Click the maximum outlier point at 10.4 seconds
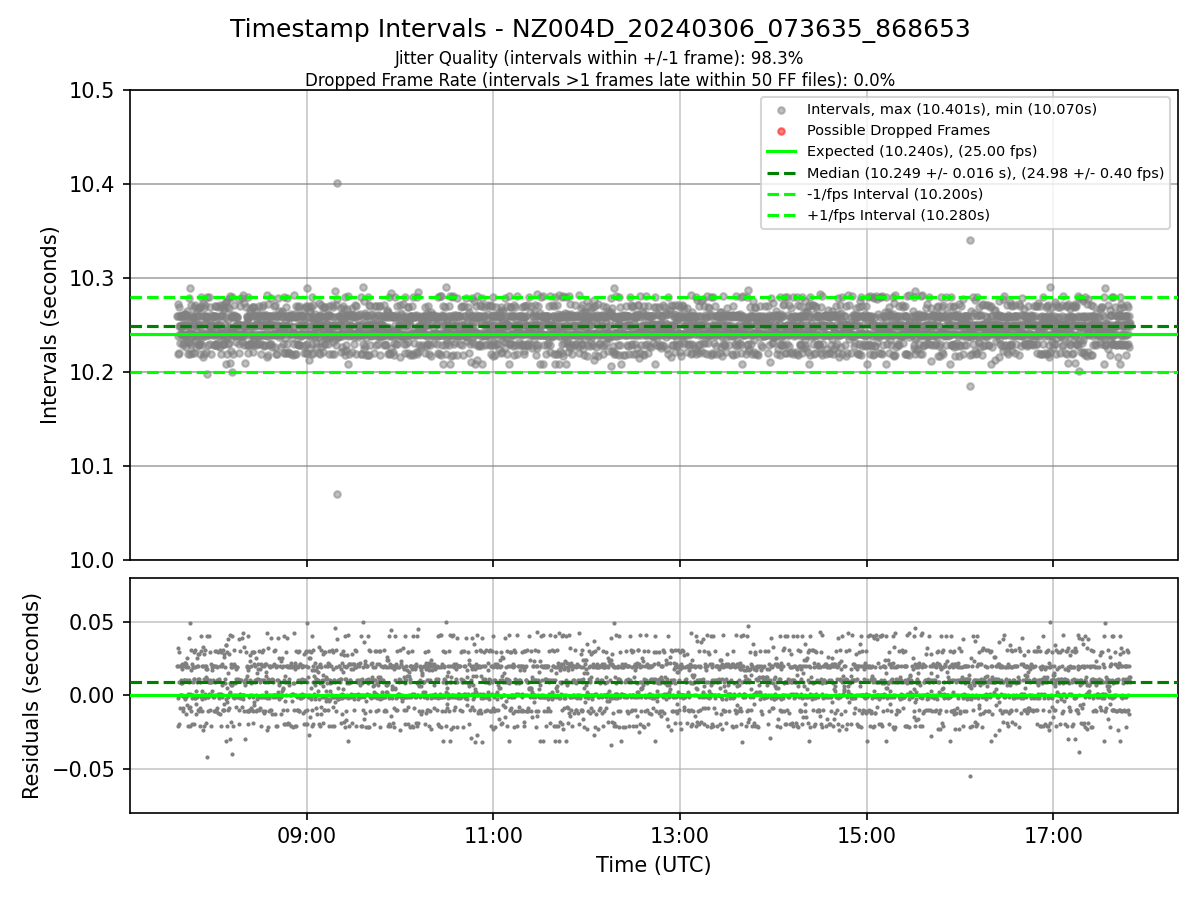 (337, 183)
